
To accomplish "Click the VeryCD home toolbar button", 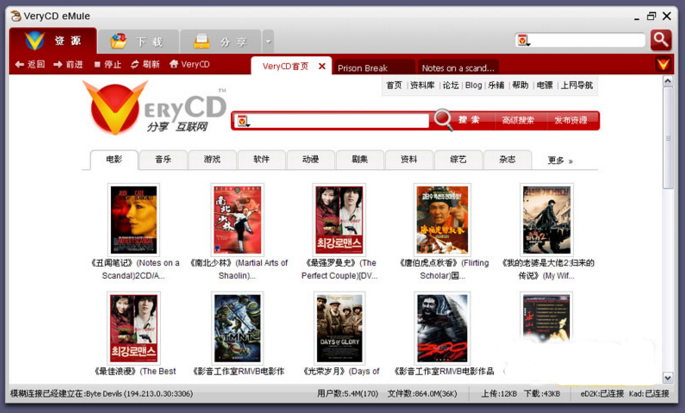I will point(190,64).
